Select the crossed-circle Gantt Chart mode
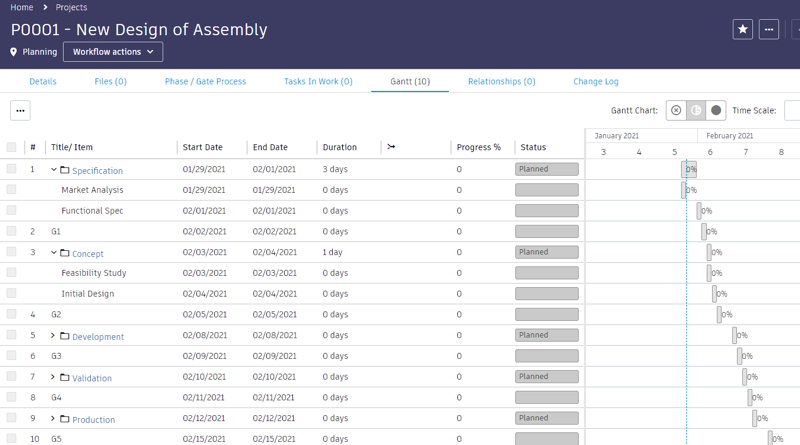Screen dimensions: 800x445 pyautogui.click(x=676, y=110)
